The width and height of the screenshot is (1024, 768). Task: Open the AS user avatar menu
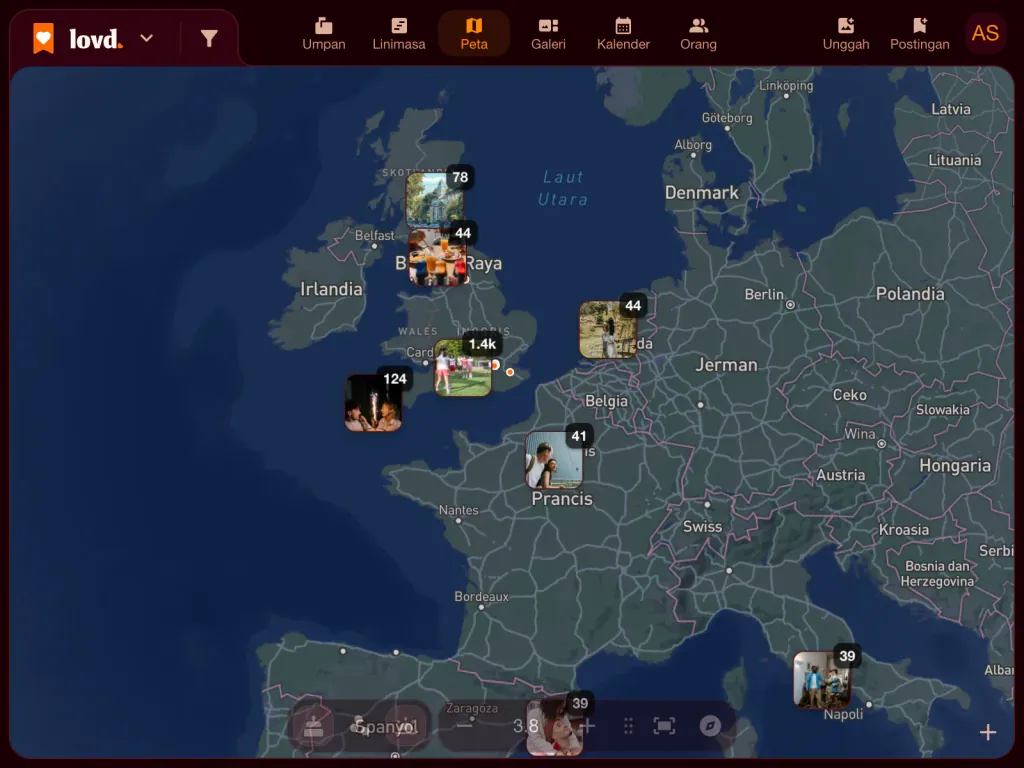pos(985,33)
